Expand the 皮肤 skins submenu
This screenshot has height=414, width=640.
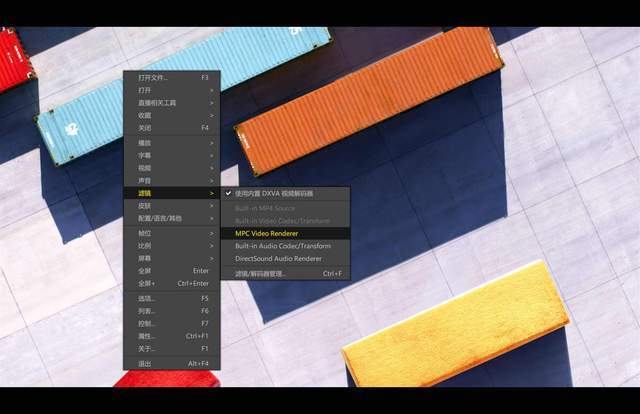172,206
